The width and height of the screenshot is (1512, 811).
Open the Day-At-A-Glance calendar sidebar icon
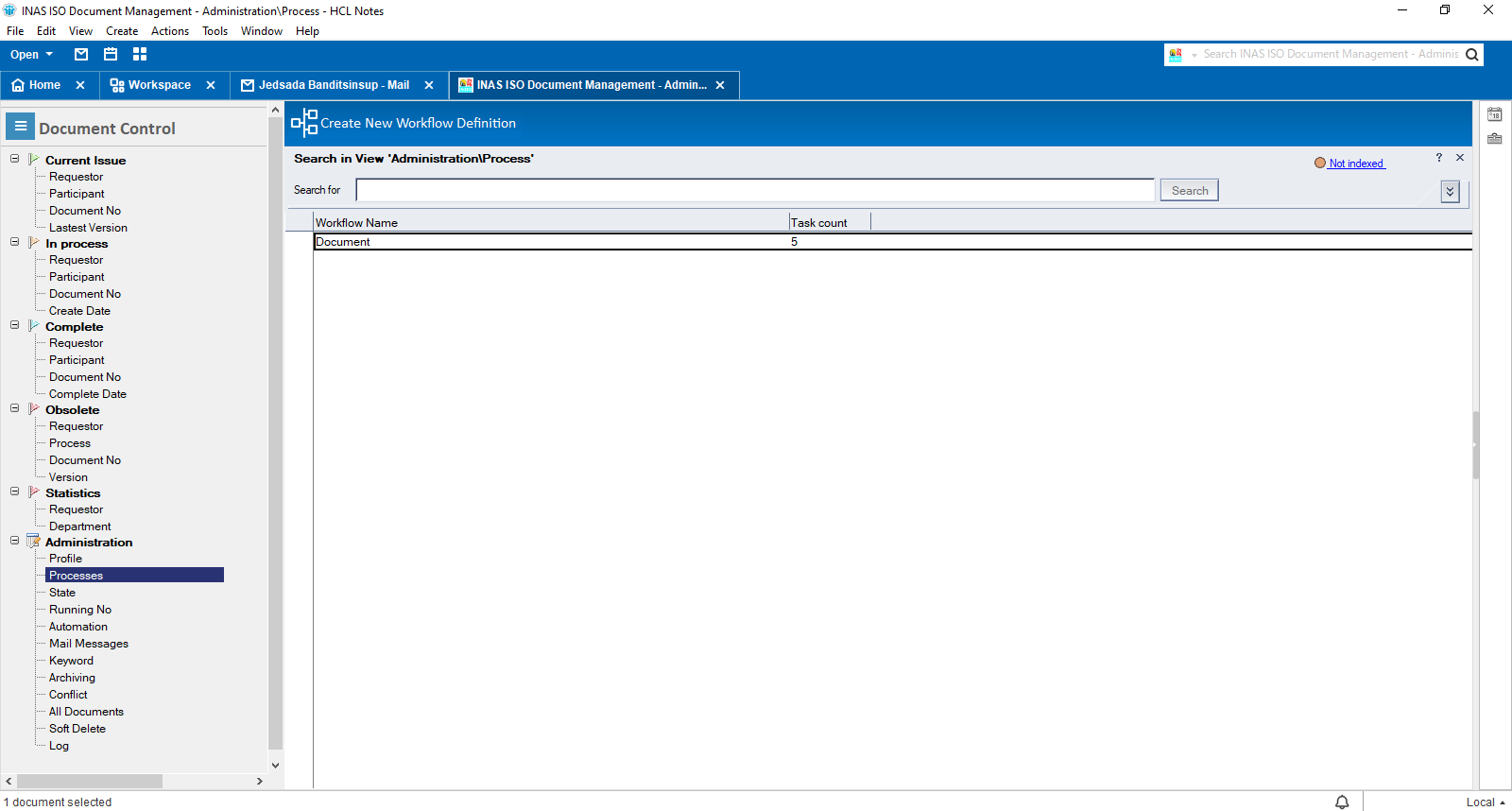pyautogui.click(x=1495, y=114)
